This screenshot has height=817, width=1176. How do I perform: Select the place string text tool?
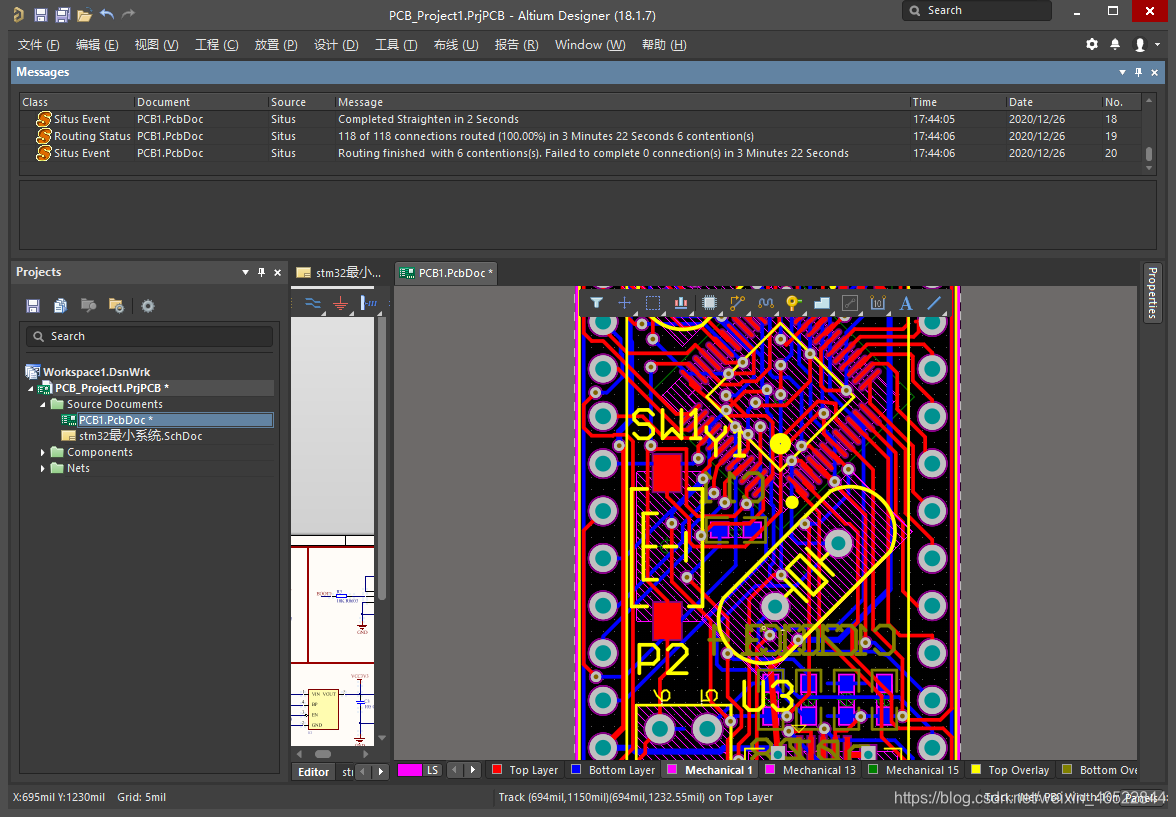(x=906, y=303)
